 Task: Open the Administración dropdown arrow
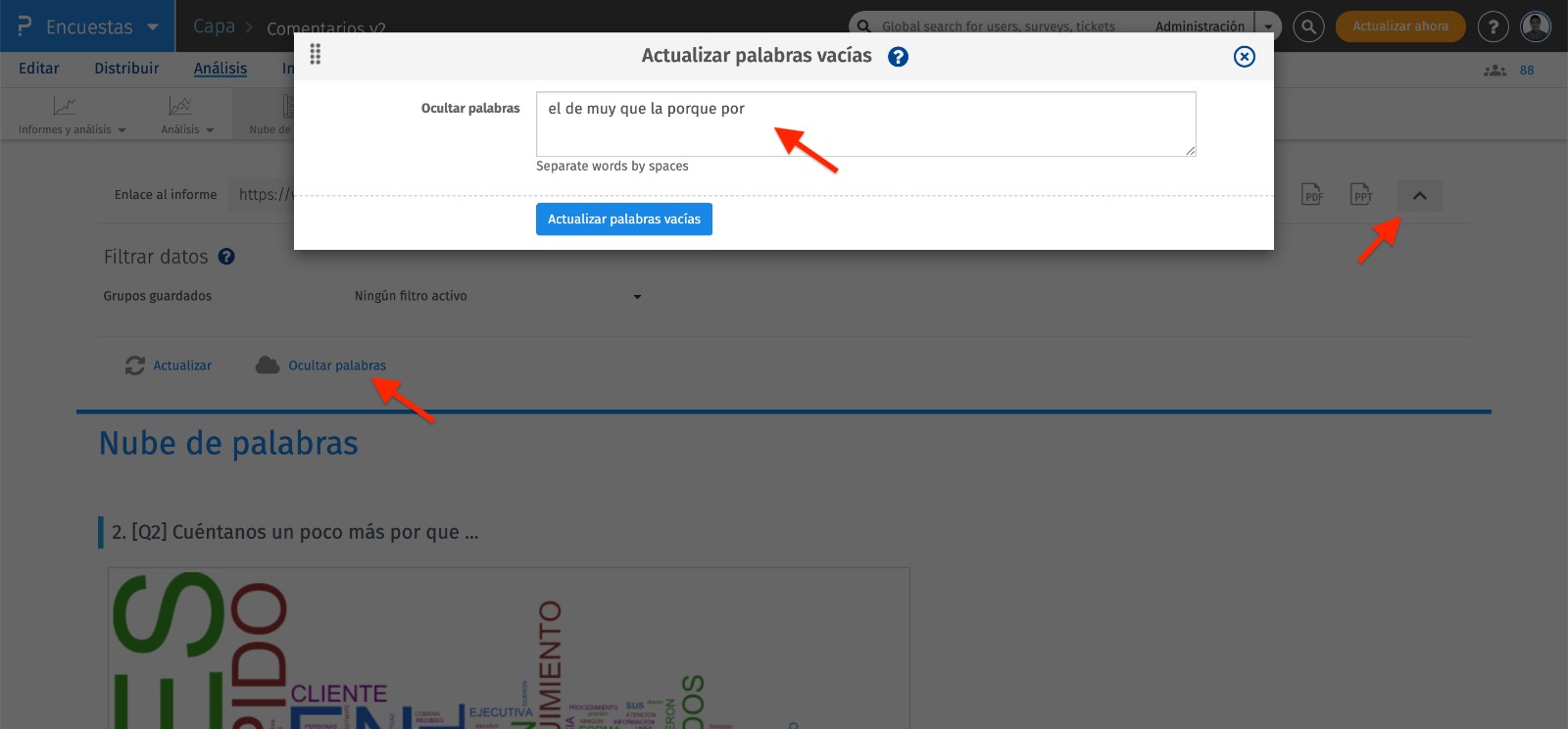coord(1268,26)
